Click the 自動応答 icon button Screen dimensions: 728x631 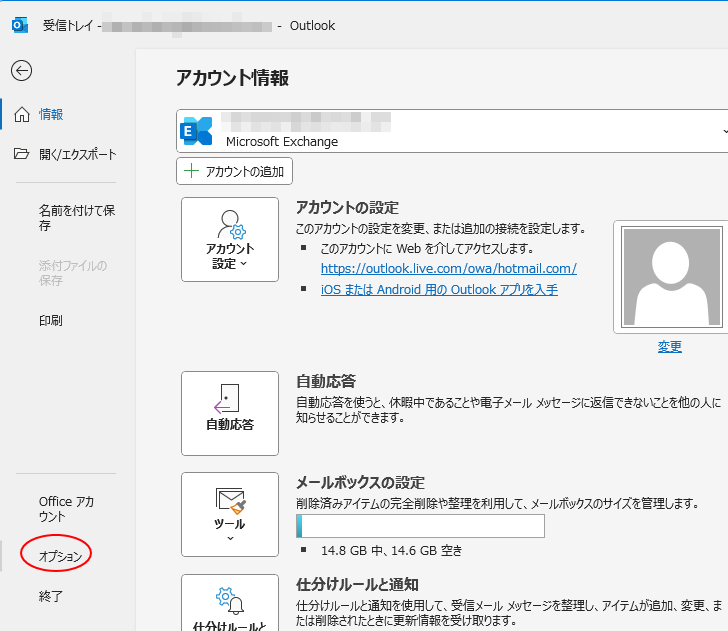pos(230,413)
